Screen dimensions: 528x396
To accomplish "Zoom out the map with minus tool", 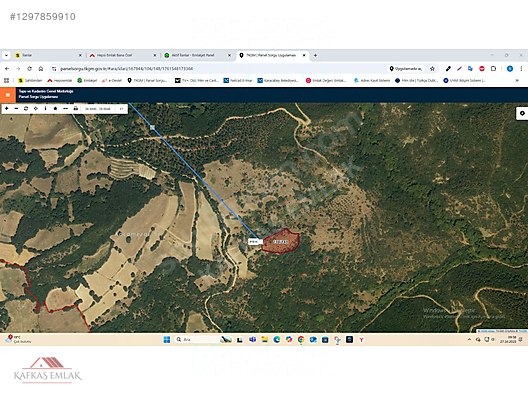I will [16, 109].
